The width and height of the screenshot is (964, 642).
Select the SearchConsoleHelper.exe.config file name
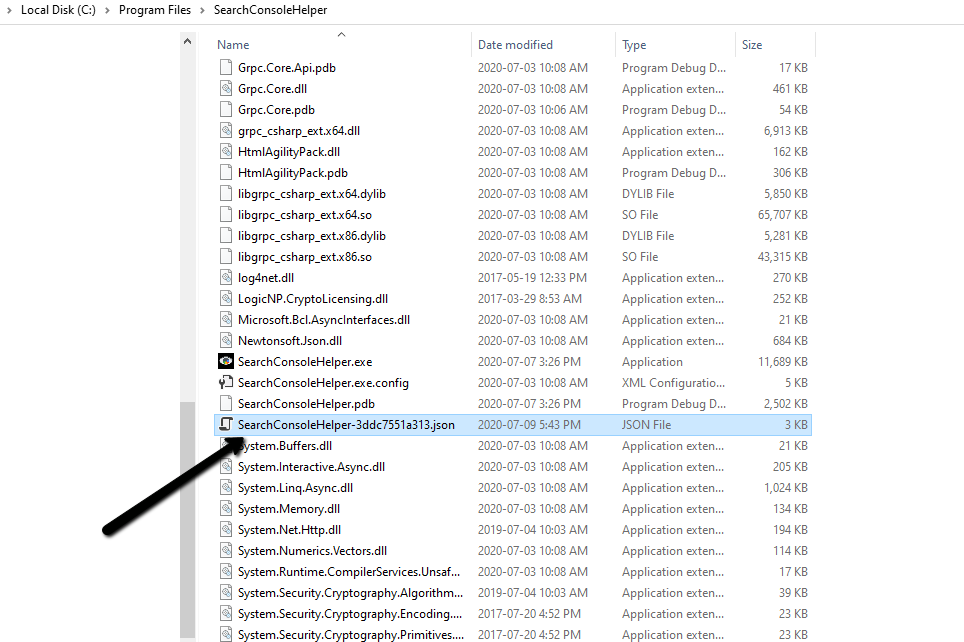click(323, 383)
